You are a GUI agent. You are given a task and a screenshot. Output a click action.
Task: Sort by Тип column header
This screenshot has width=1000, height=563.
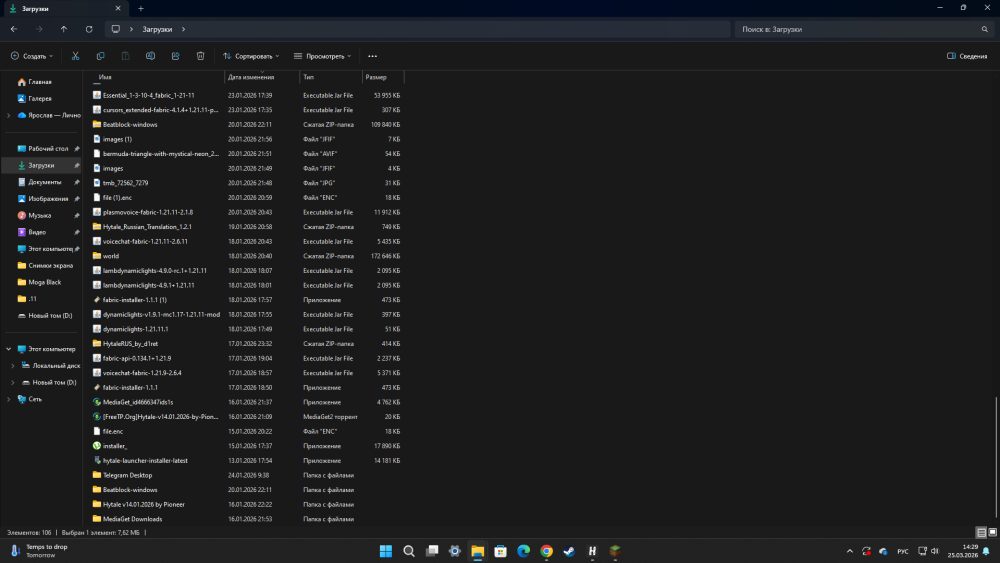tap(331, 77)
